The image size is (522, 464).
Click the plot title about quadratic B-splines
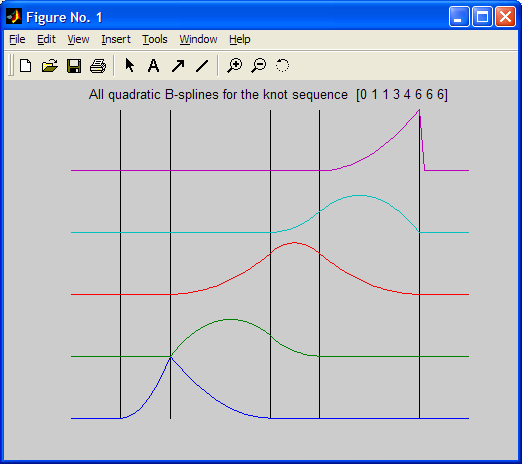[x=268, y=95]
